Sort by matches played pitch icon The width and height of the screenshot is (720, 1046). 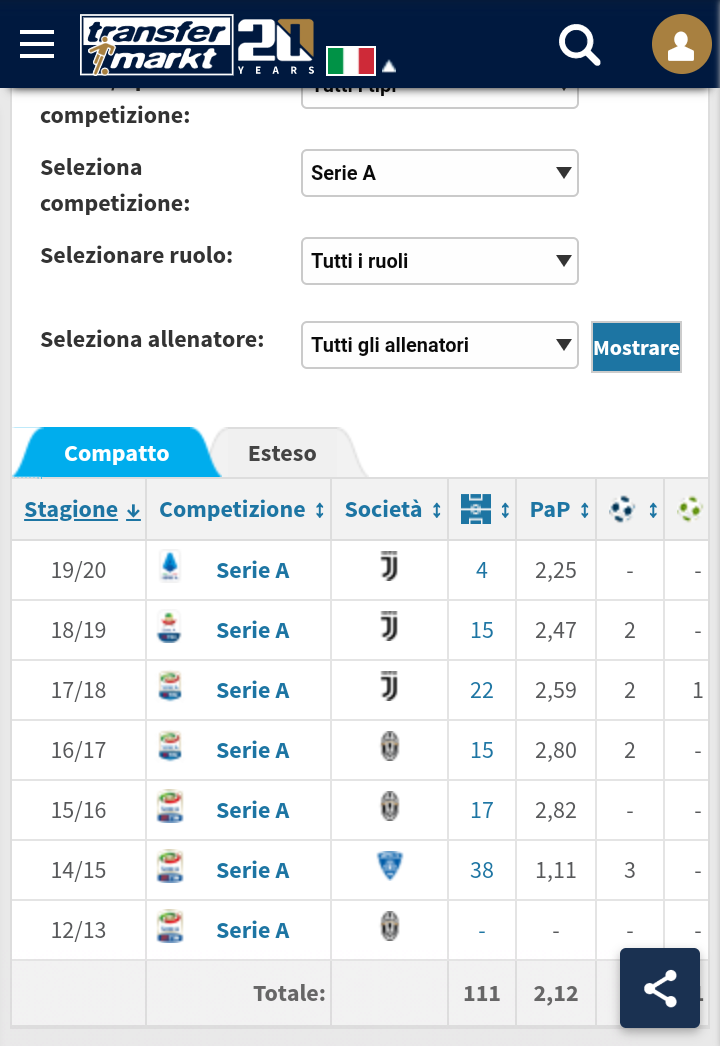pos(476,510)
